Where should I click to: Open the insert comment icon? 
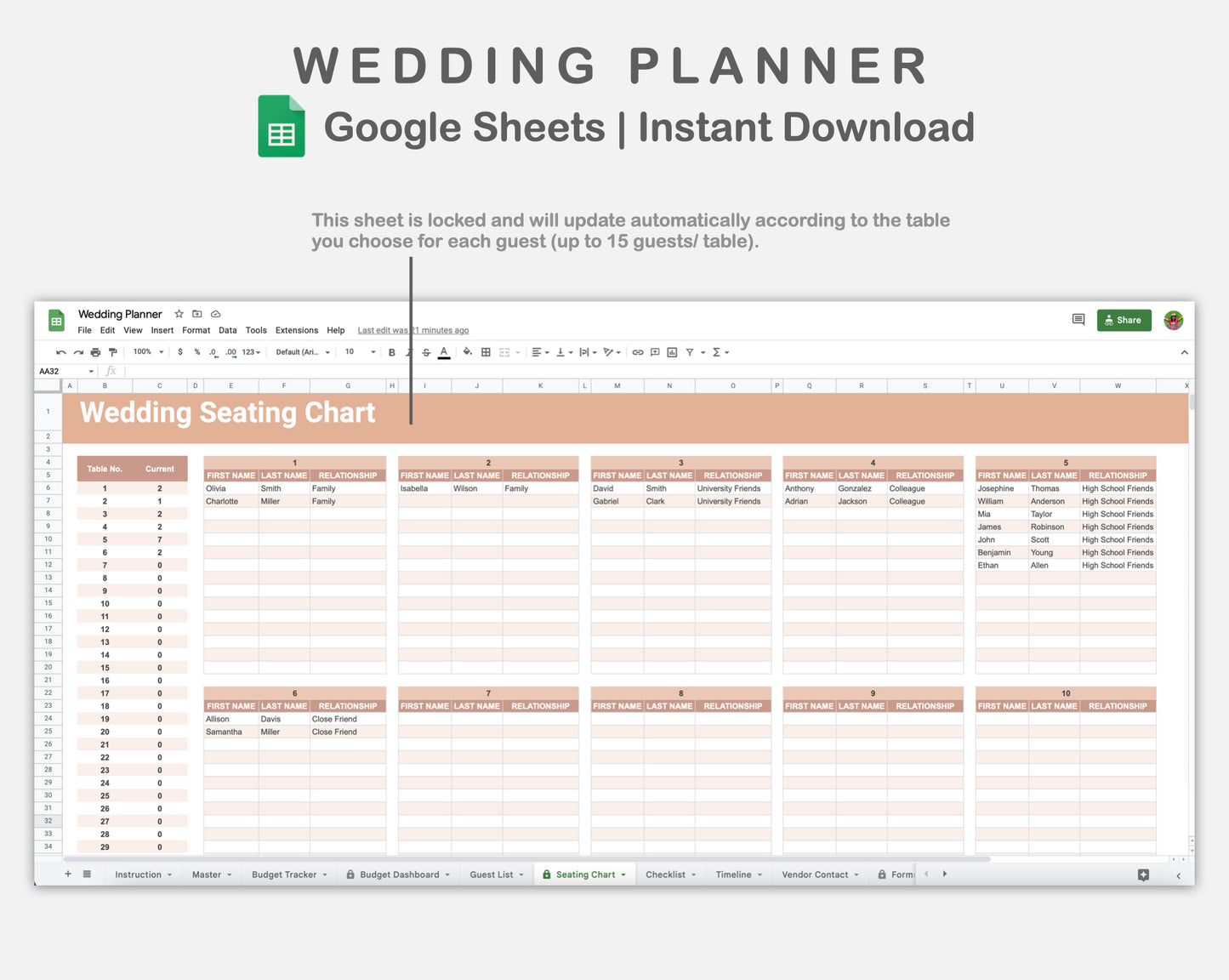[x=655, y=351]
